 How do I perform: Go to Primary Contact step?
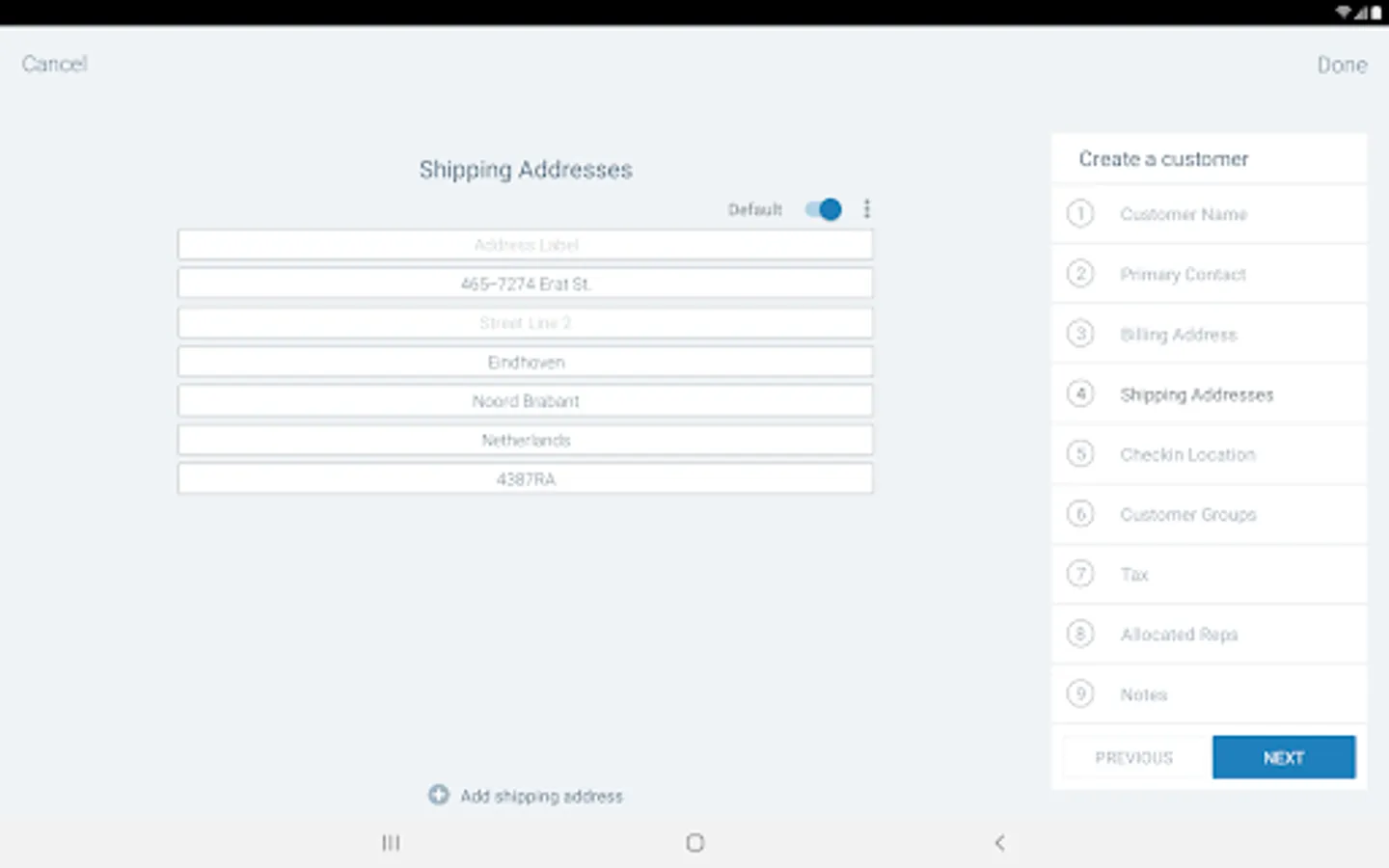(x=1209, y=274)
